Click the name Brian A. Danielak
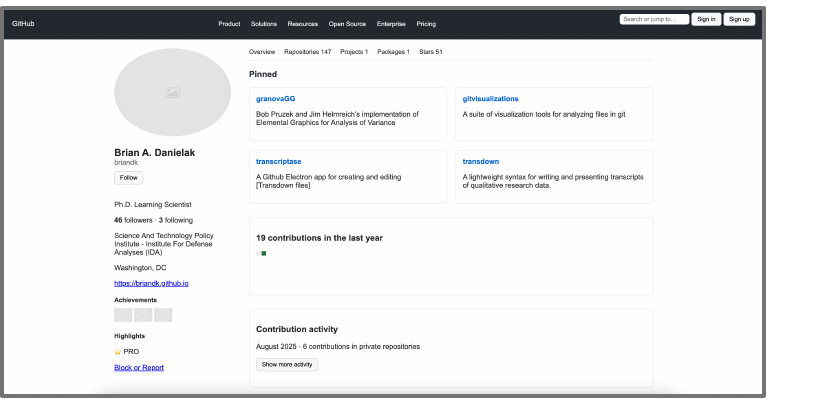The width and height of the screenshot is (825, 402). coord(155,153)
